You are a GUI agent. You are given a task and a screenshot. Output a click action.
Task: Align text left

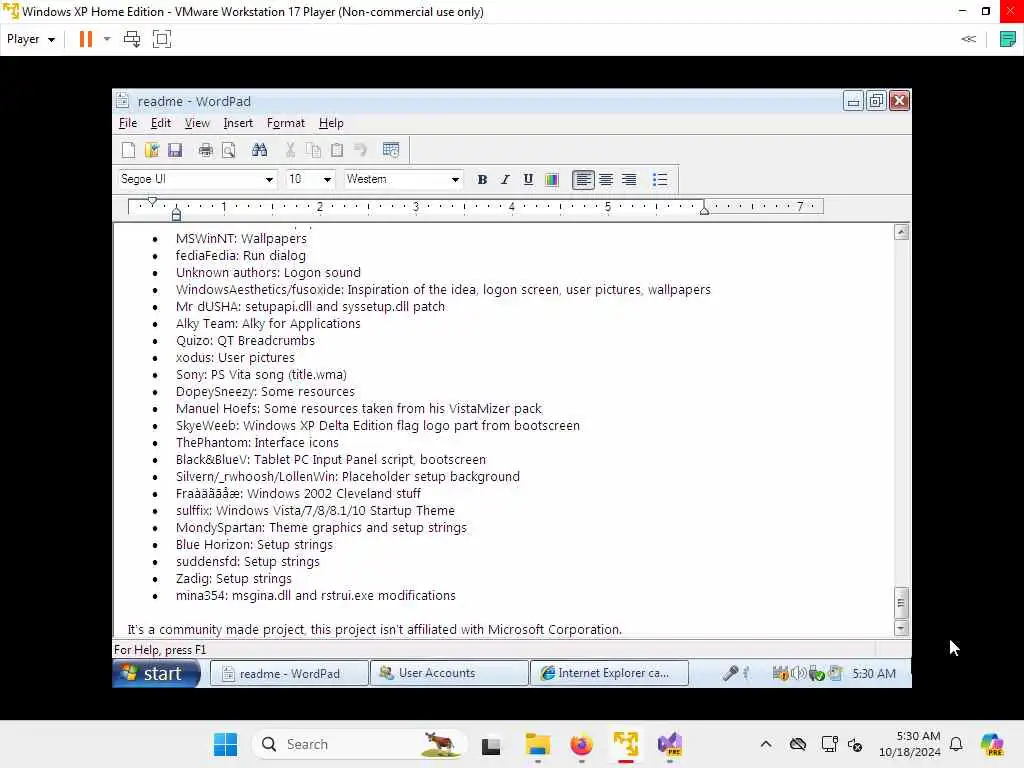click(583, 180)
